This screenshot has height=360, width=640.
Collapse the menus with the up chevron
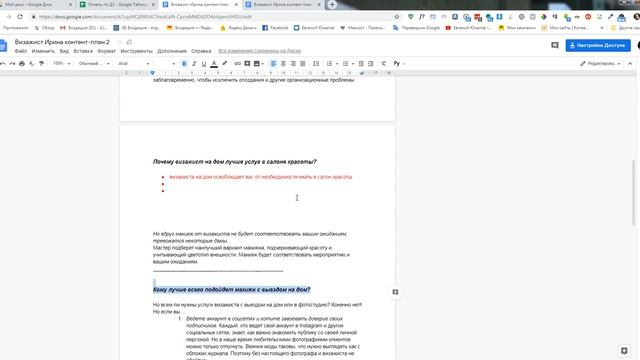point(630,64)
